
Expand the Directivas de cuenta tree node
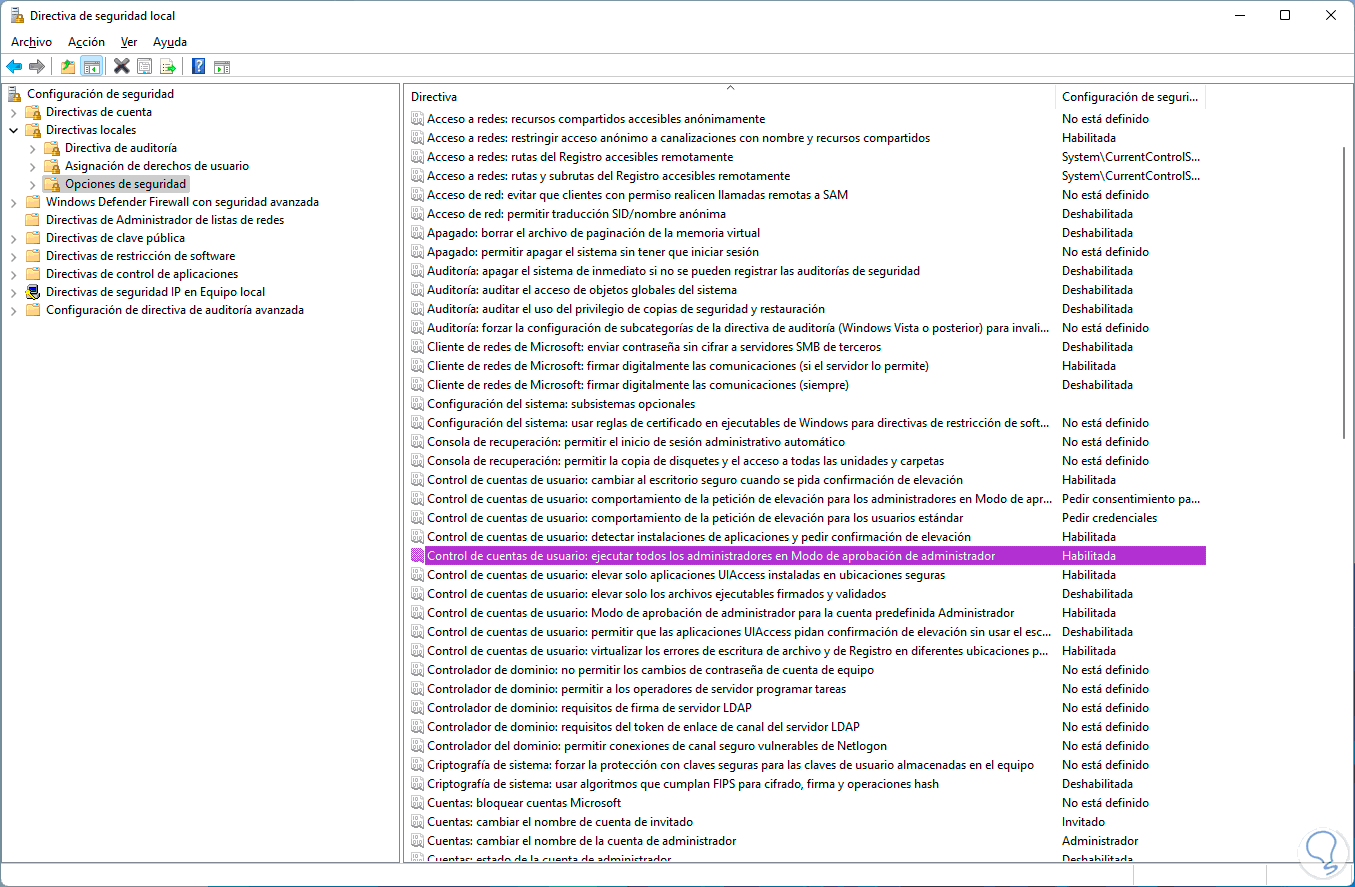click(14, 112)
